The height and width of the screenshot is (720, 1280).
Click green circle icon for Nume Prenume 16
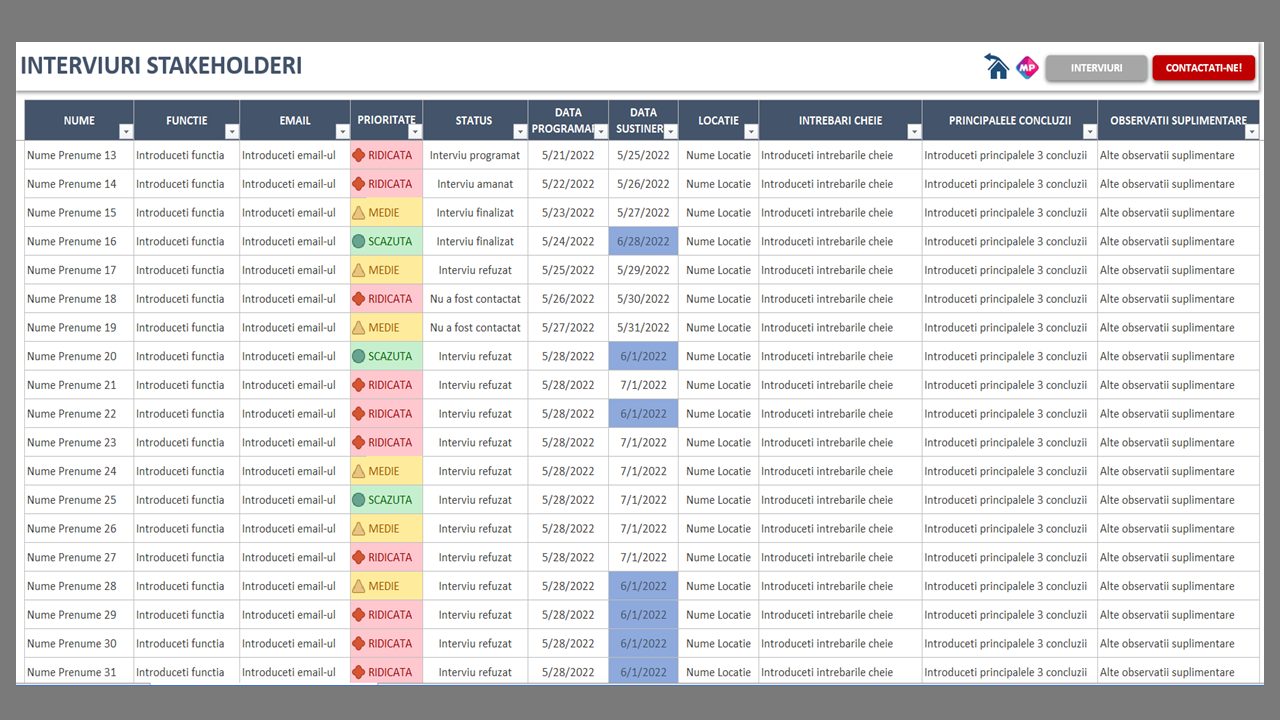(358, 242)
